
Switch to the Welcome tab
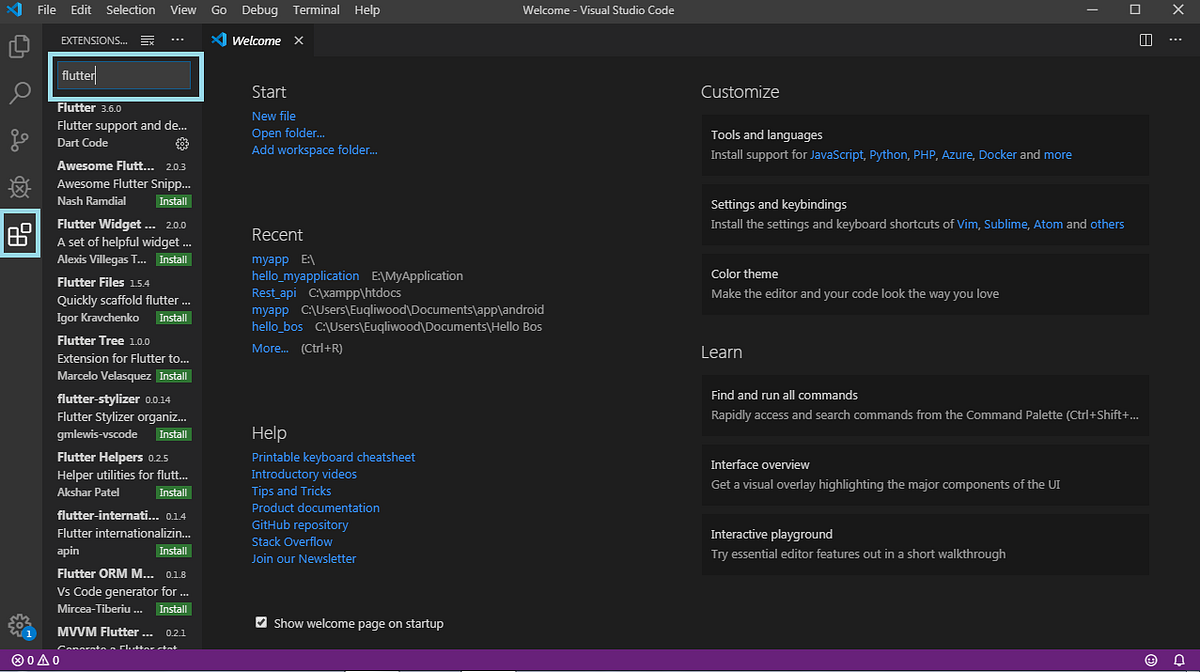coord(255,40)
